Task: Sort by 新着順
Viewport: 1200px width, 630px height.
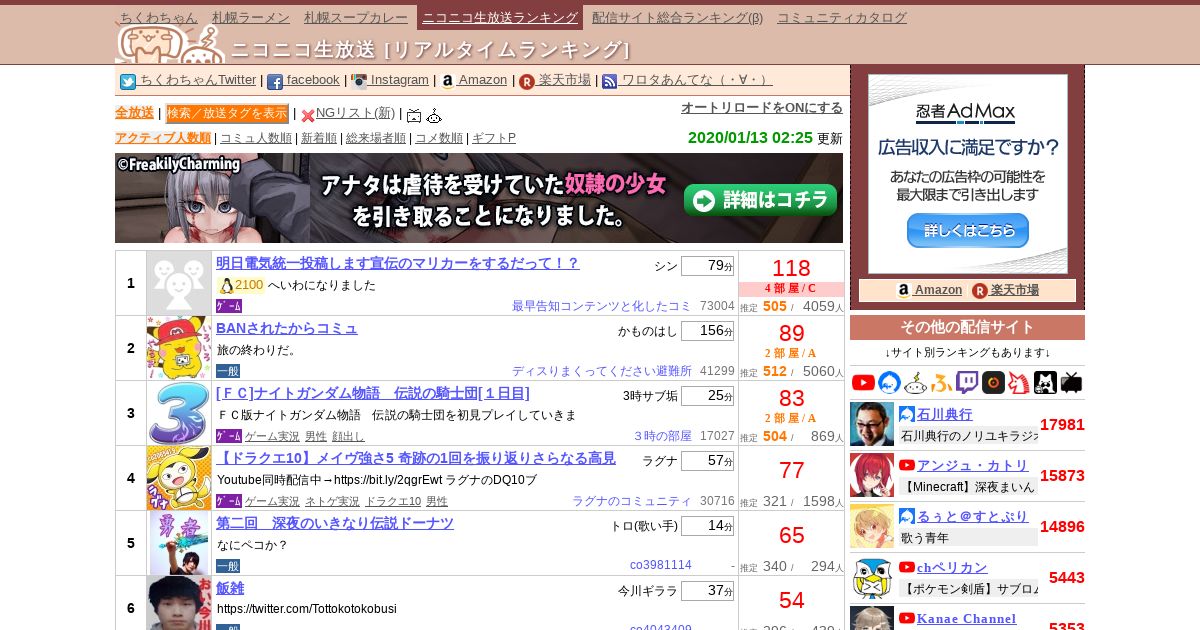Action: tap(319, 138)
